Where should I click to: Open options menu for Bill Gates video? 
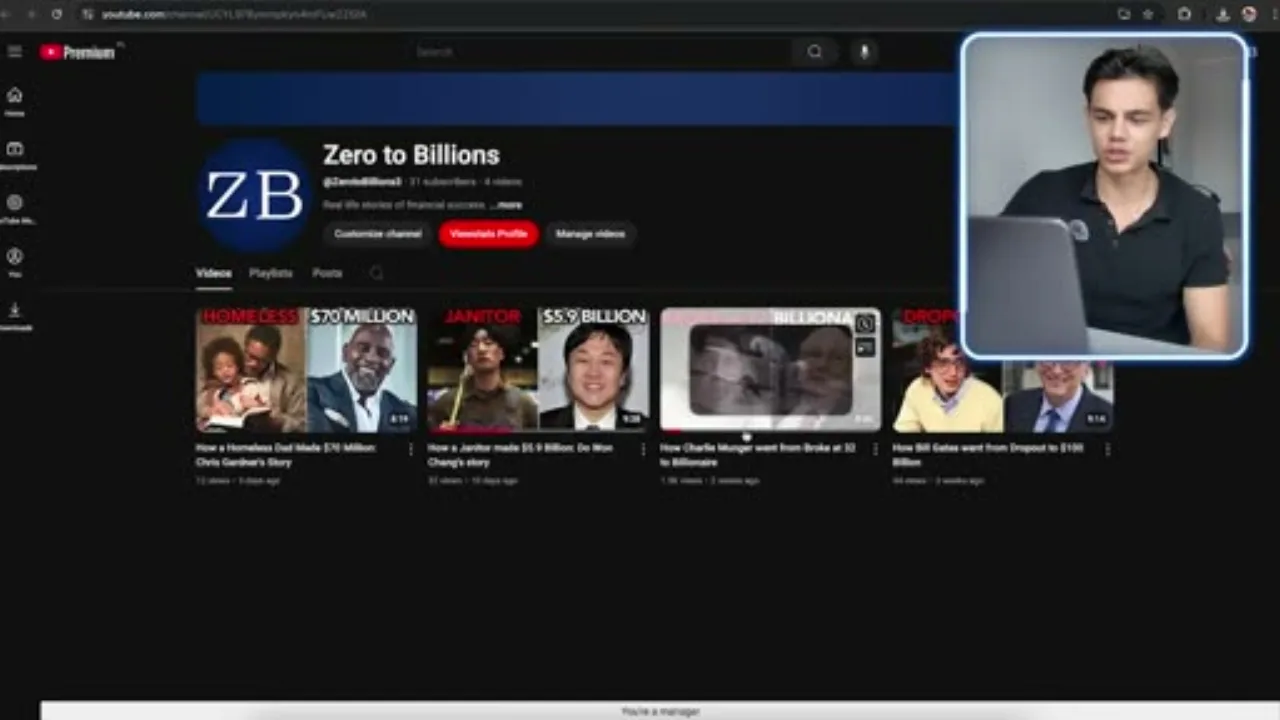tap(1107, 450)
